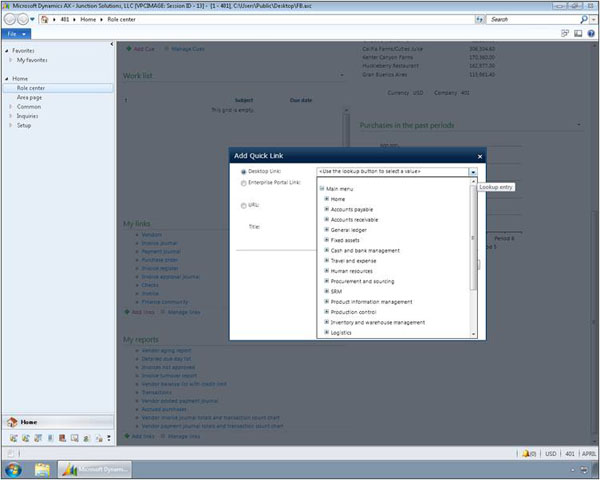
Task: Click sixth module icon under Home pane
Action: 75,438
